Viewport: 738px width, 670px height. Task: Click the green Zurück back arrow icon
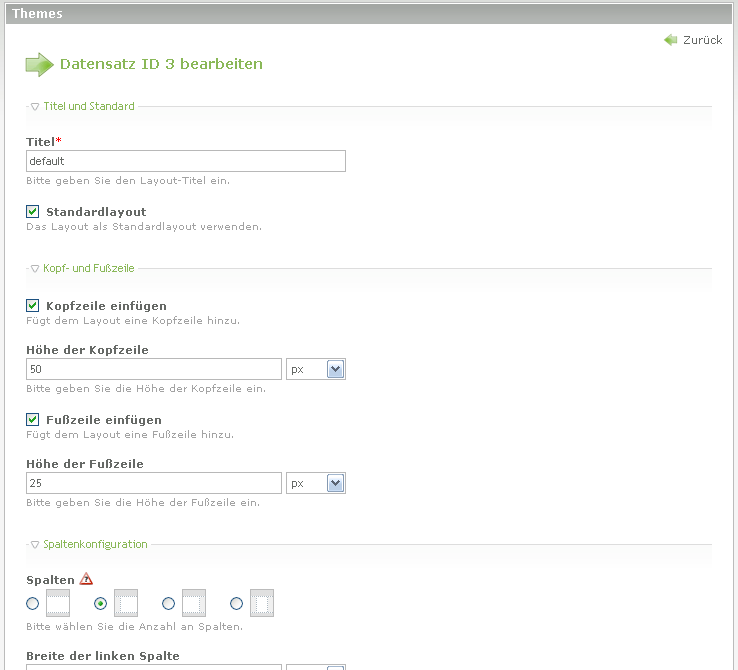coord(670,40)
